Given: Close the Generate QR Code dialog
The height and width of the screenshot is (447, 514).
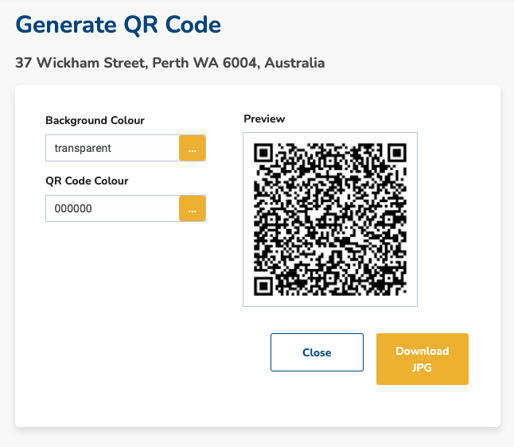Looking at the screenshot, I should point(317,352).
